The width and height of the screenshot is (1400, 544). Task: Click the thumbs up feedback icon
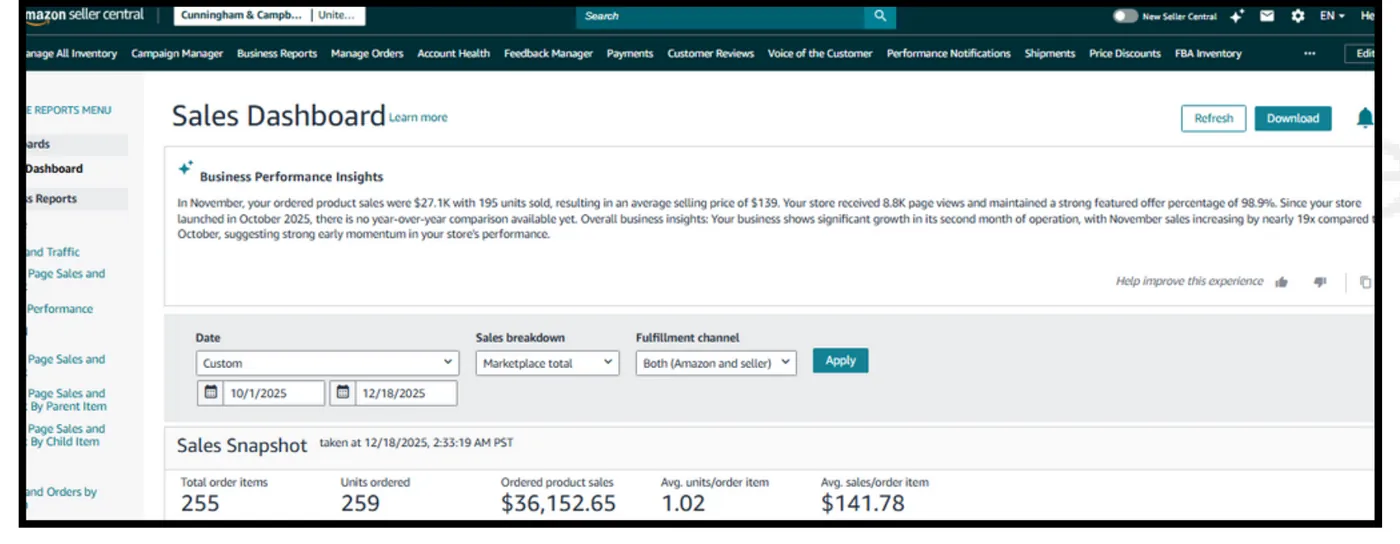pyautogui.click(x=1281, y=282)
